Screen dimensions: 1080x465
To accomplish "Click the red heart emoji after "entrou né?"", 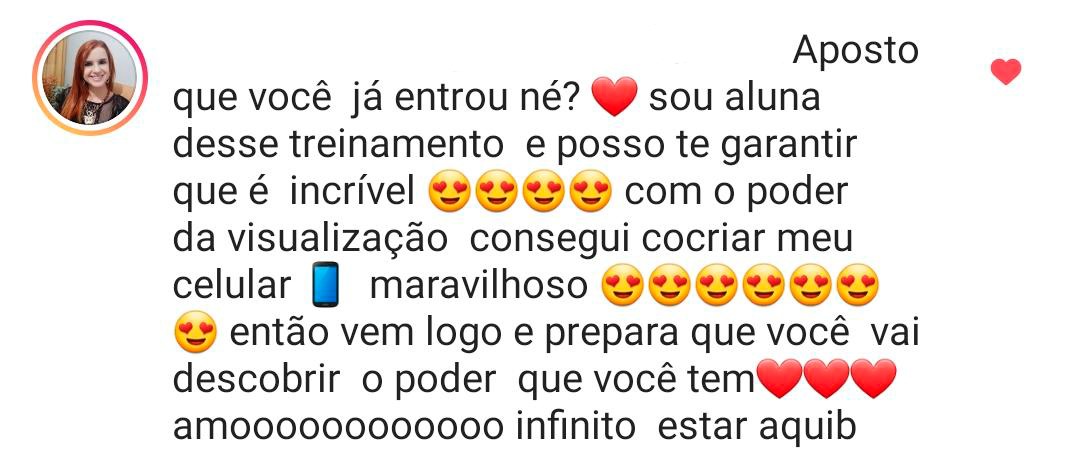I will coord(614,97).
